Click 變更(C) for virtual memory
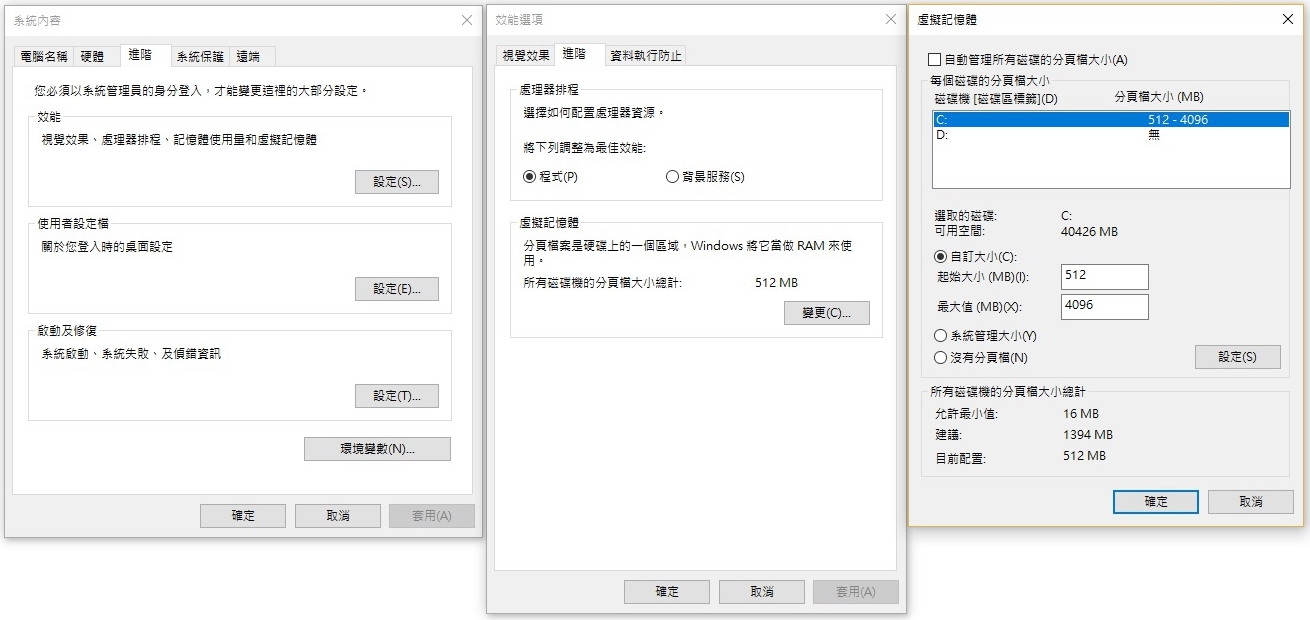The width and height of the screenshot is (1310, 620). tap(827, 313)
